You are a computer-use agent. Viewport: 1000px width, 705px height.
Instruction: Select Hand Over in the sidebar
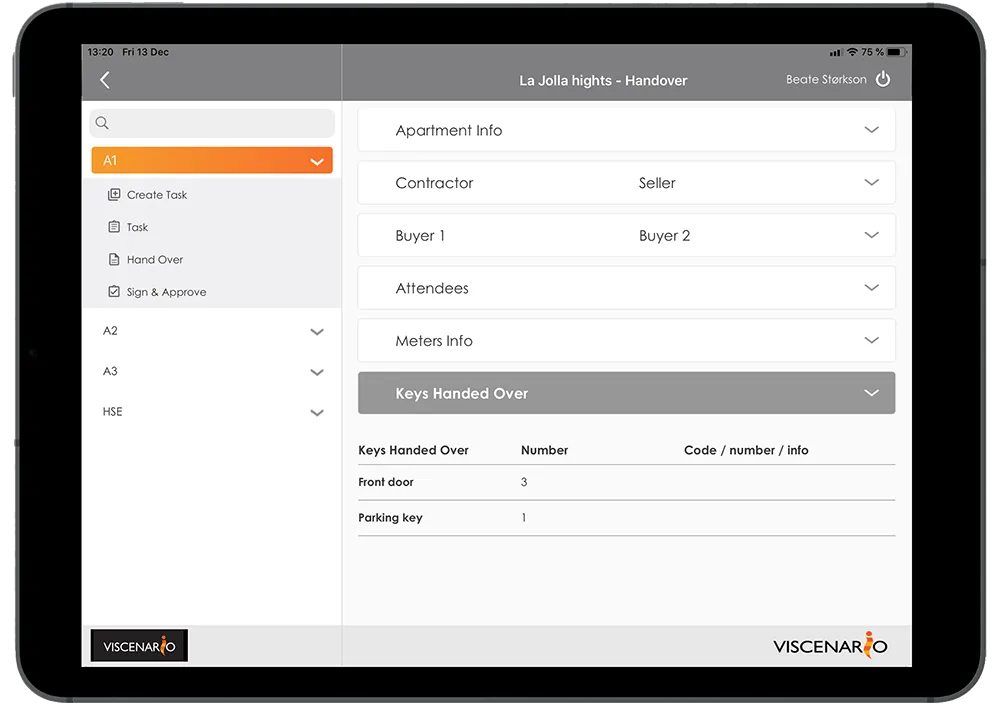[x=155, y=260]
